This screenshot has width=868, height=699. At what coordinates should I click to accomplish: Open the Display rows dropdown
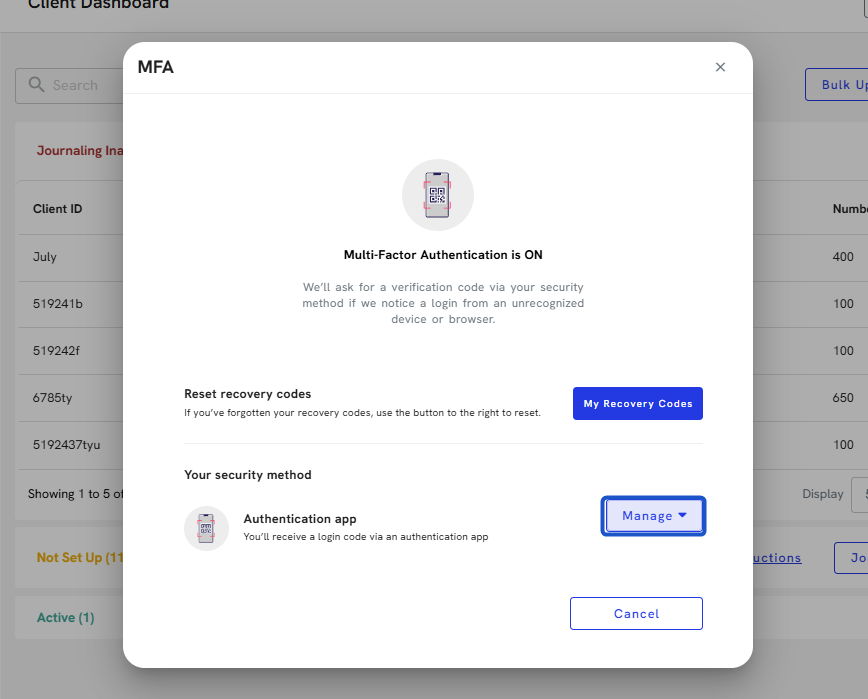pos(859,494)
